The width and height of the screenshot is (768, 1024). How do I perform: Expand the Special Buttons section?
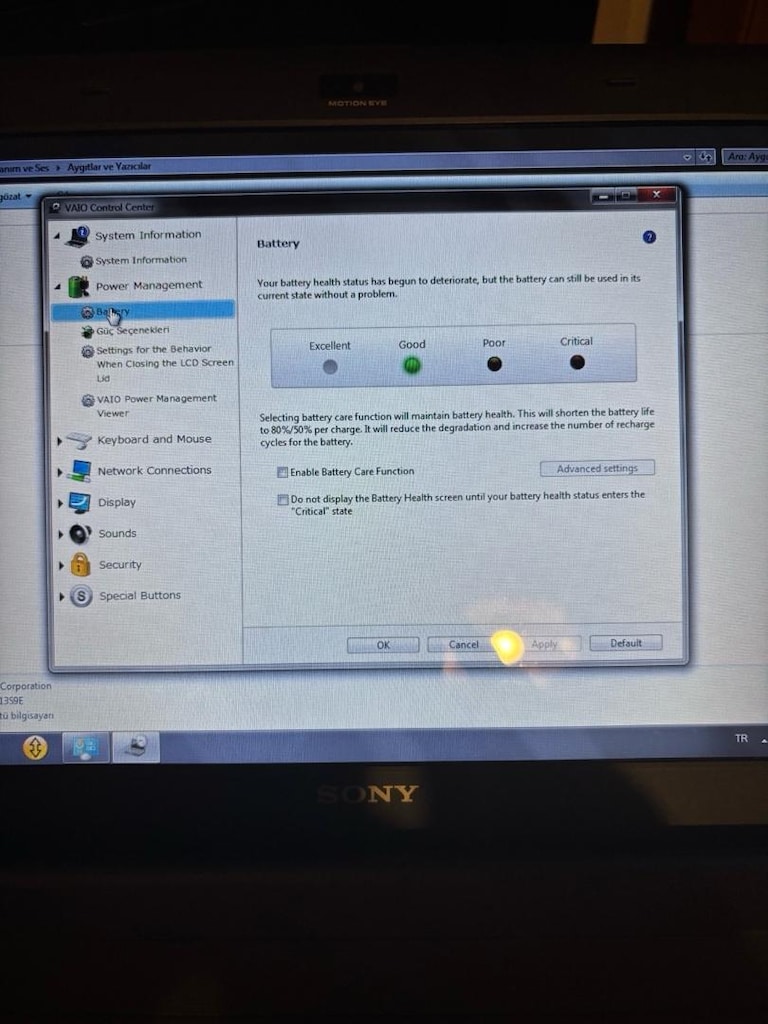coord(61,596)
